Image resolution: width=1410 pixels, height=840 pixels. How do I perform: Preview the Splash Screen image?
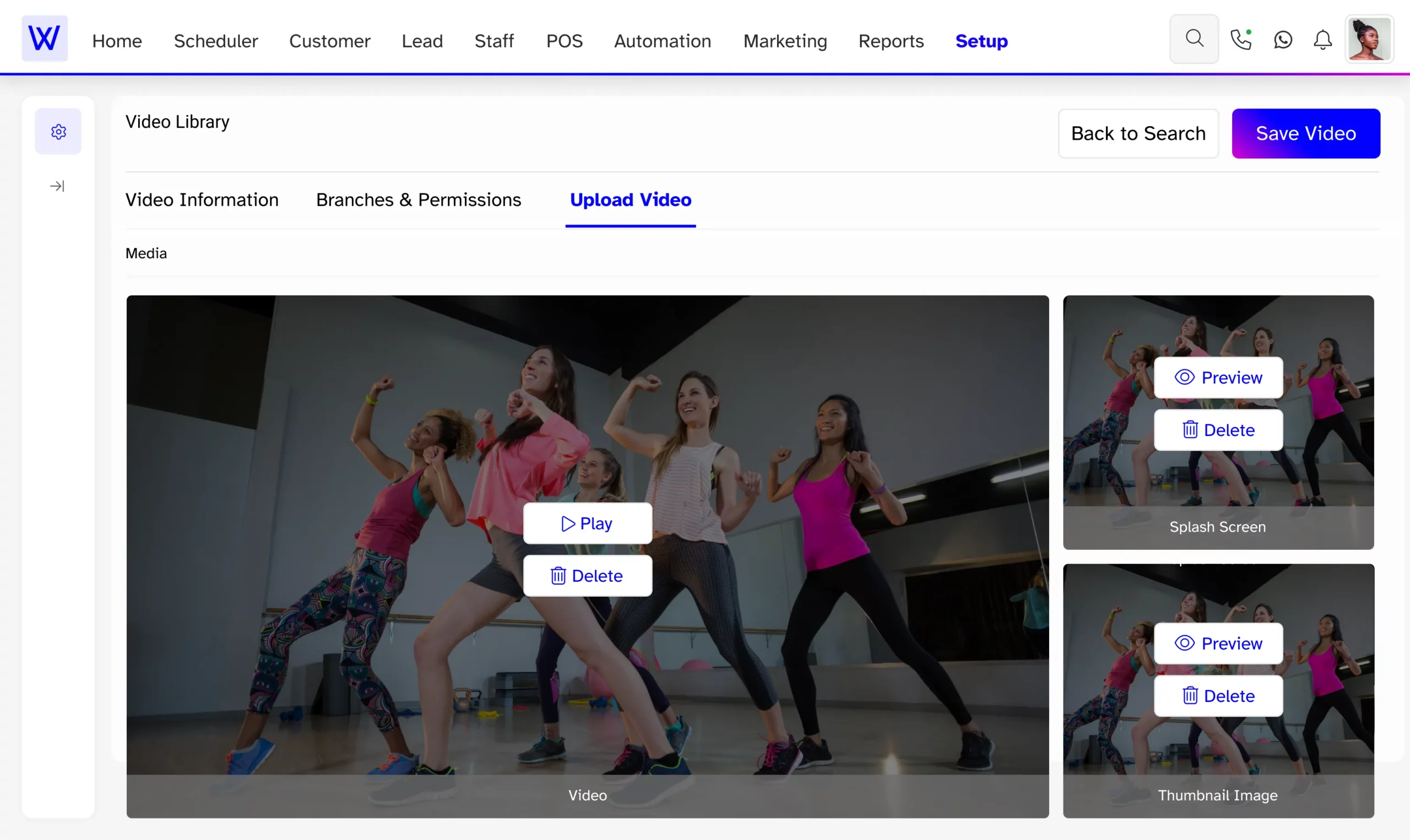coord(1218,378)
